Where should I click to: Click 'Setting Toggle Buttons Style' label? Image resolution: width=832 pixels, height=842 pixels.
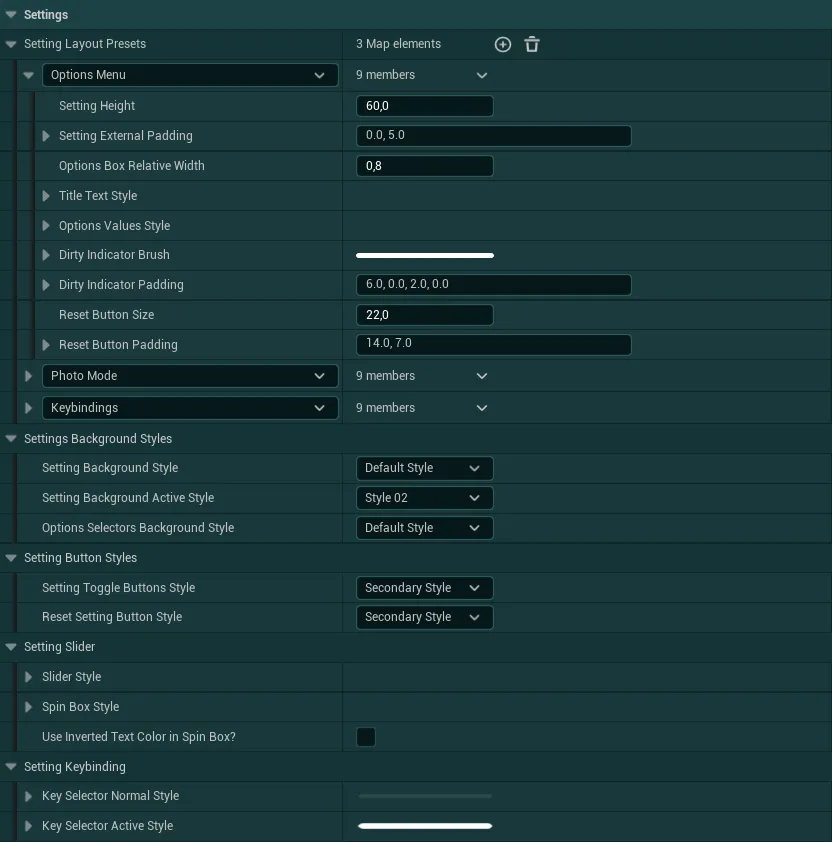[118, 588]
